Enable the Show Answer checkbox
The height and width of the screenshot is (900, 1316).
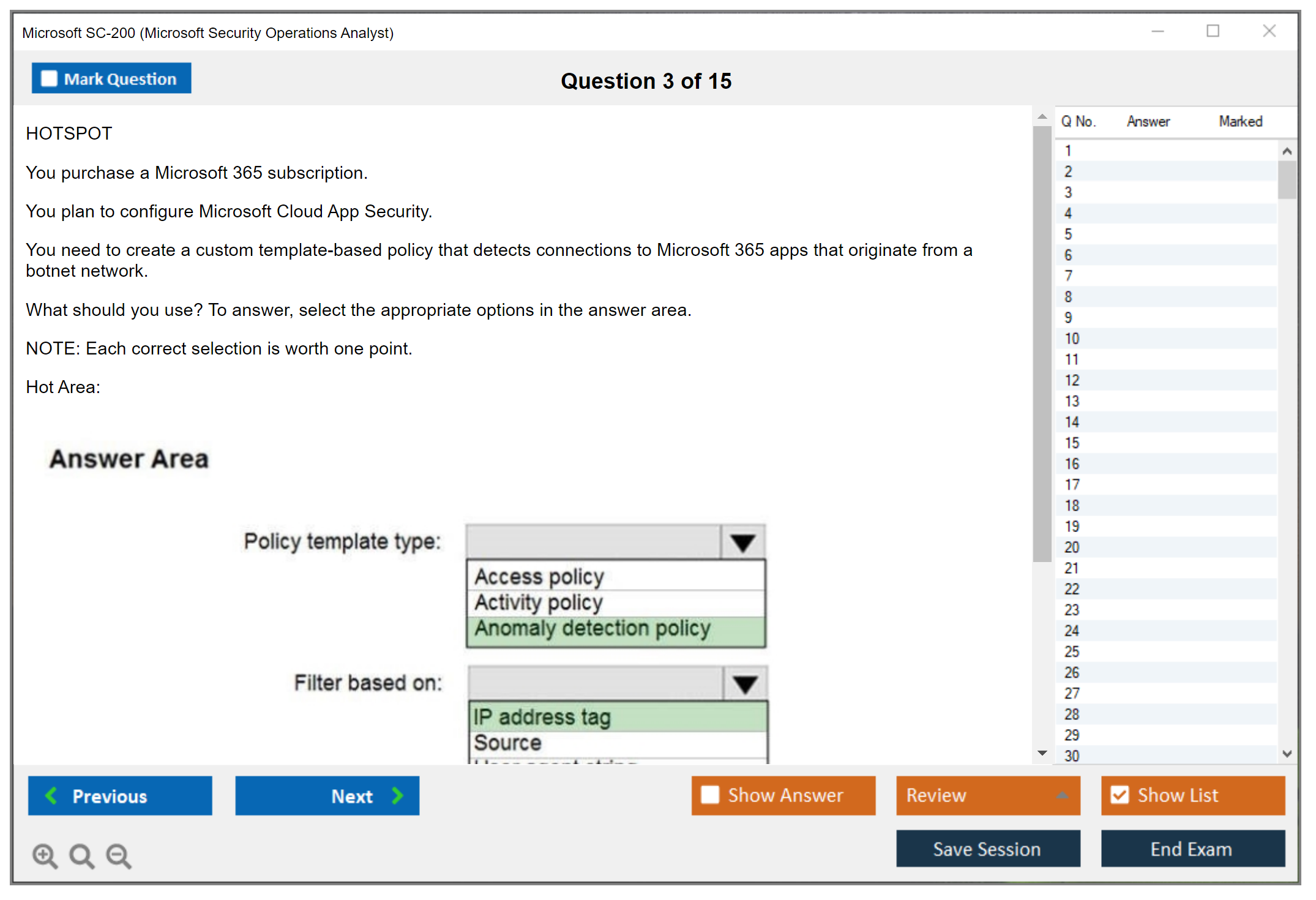click(710, 795)
